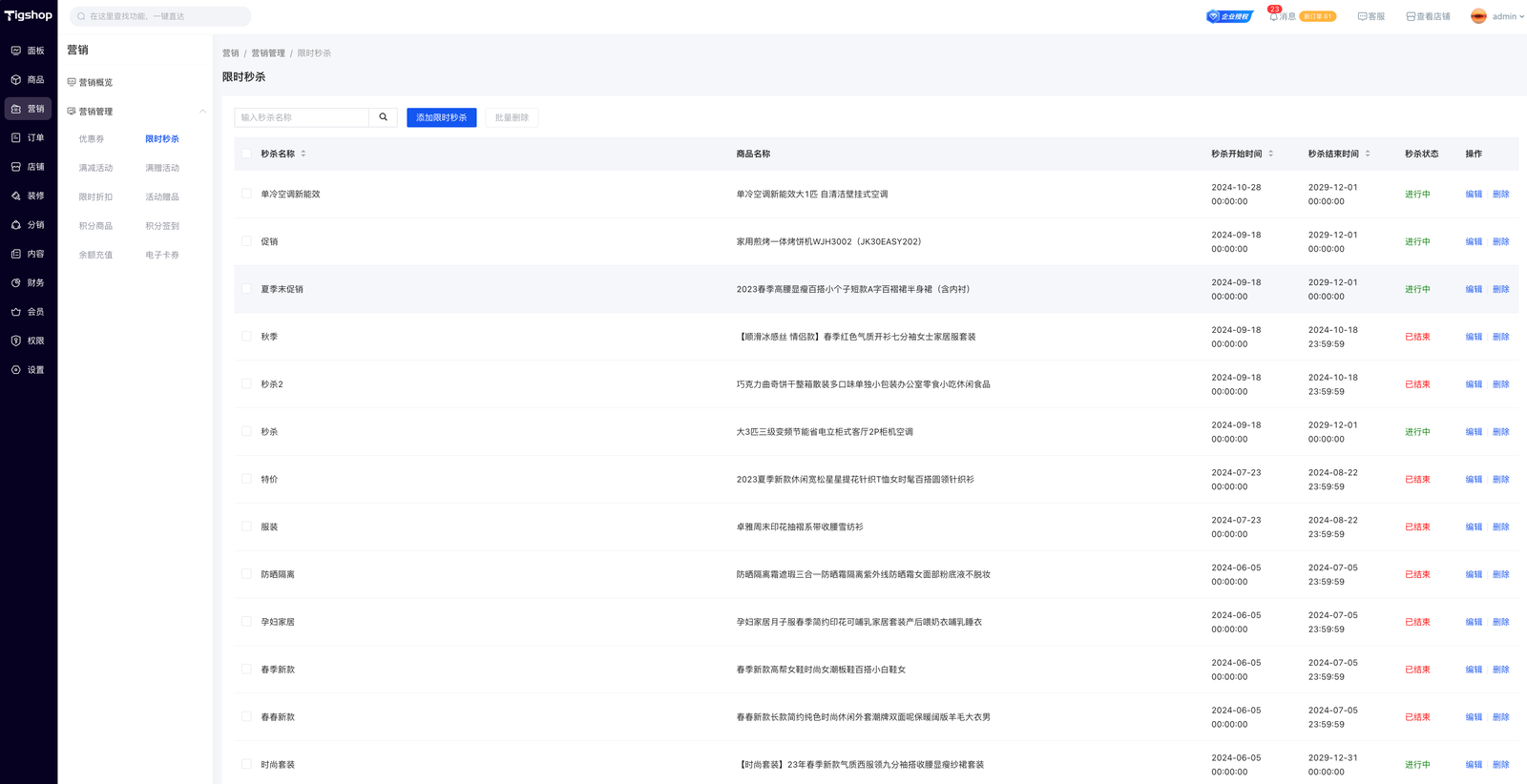Click the search magnifier button

coord(383,117)
